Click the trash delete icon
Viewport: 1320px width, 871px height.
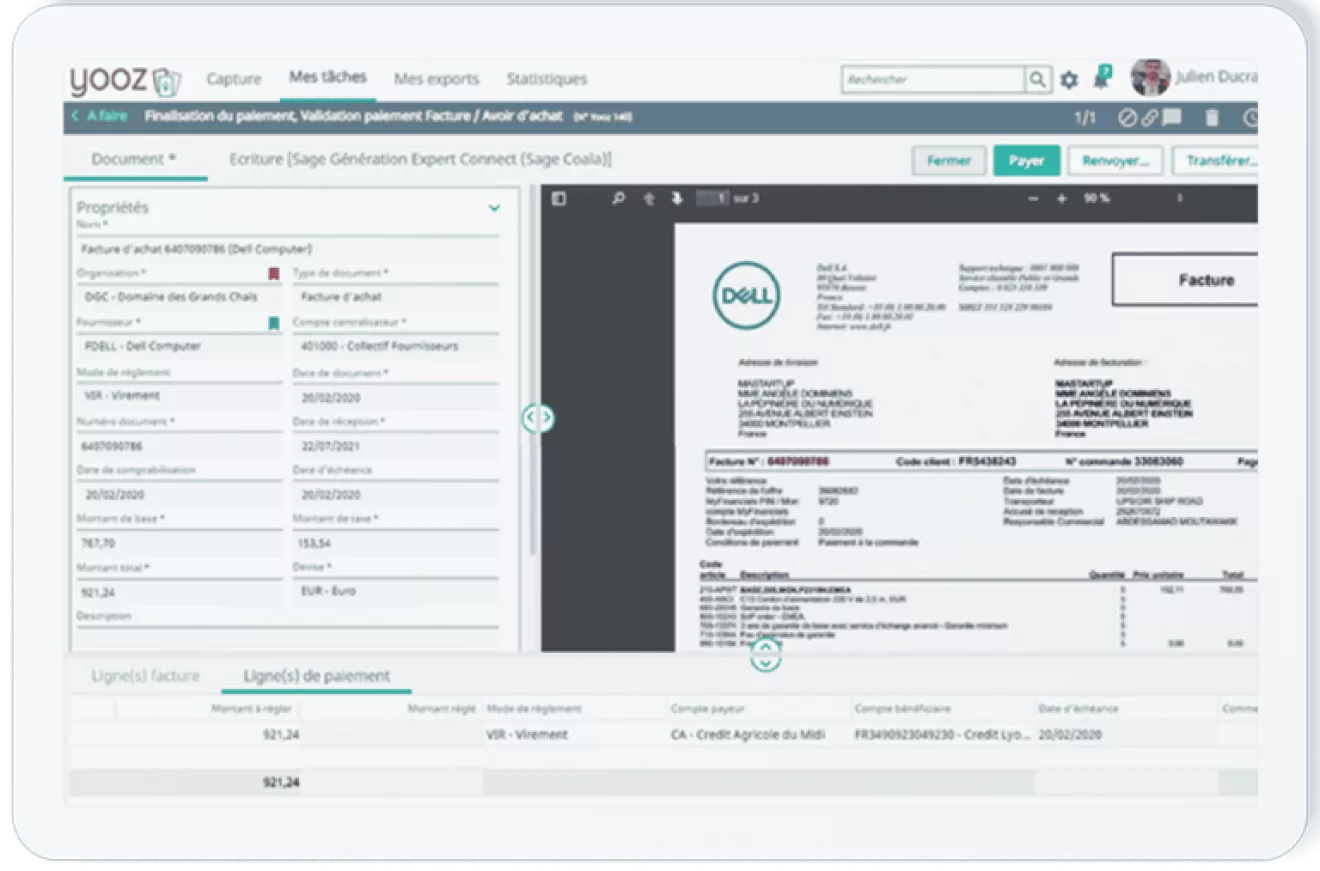point(1212,118)
